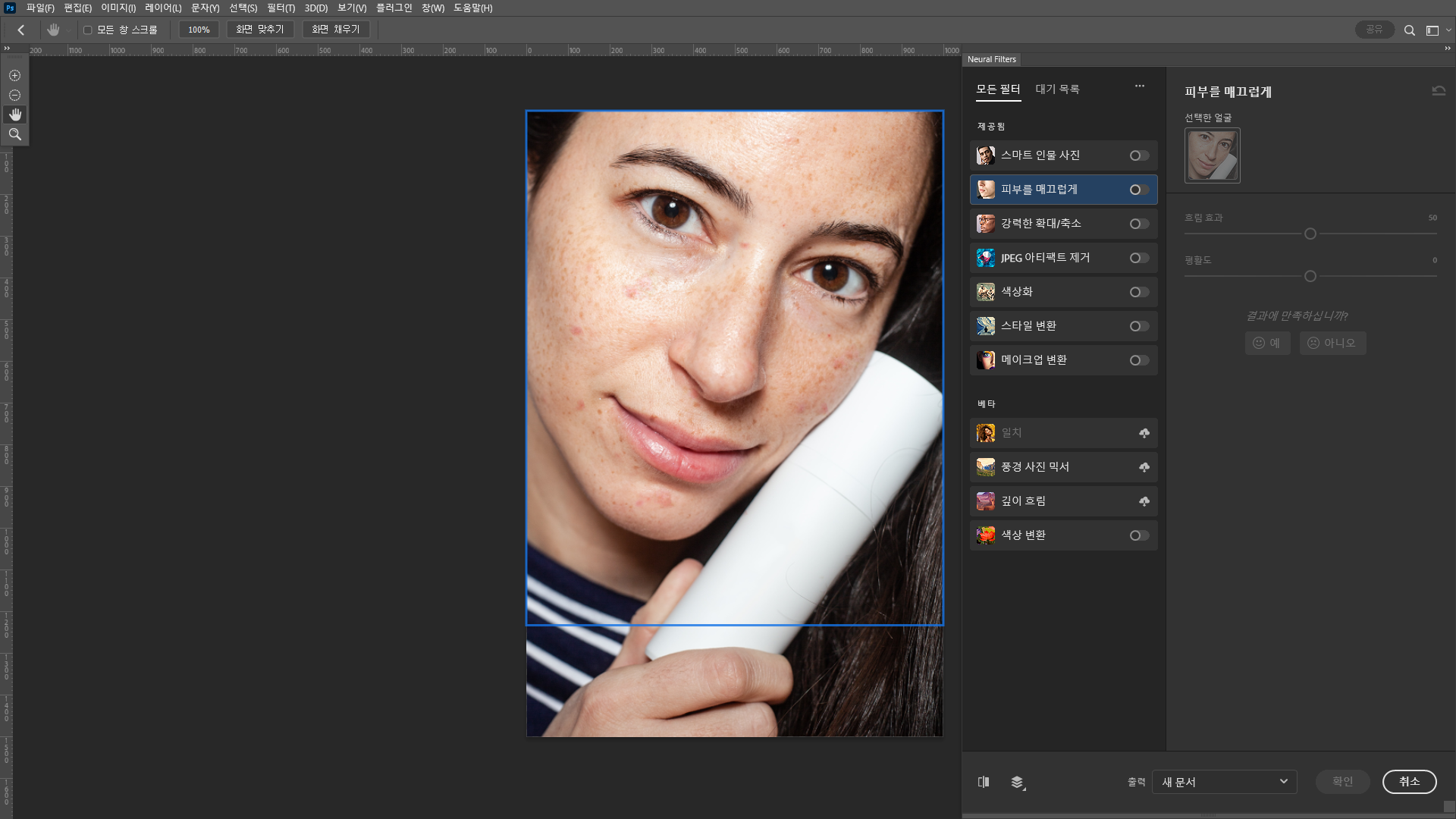Viewport: 1456px width, 819px height.
Task: Open the 출력 새 문서 dropdown
Action: coord(1224,782)
